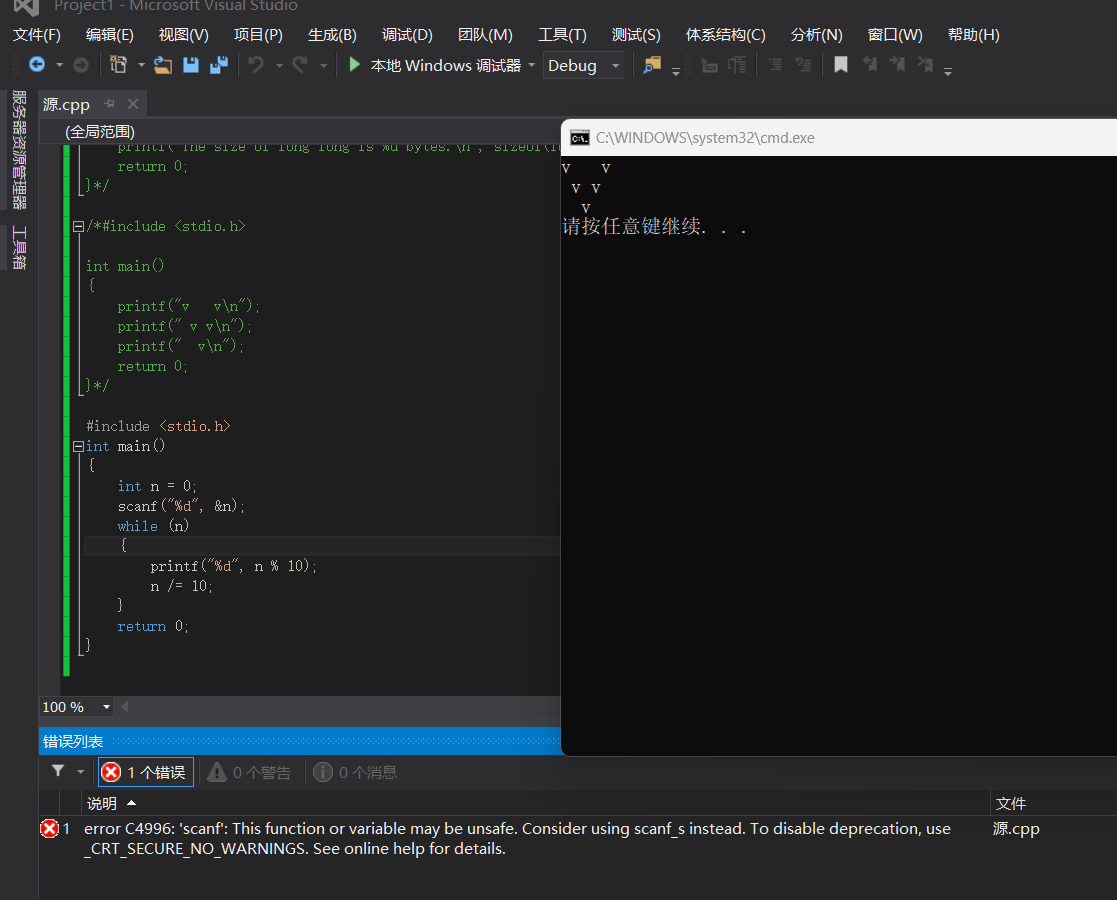Toggle the '1 个错误' errors filter
1117x900 pixels.
[x=146, y=772]
